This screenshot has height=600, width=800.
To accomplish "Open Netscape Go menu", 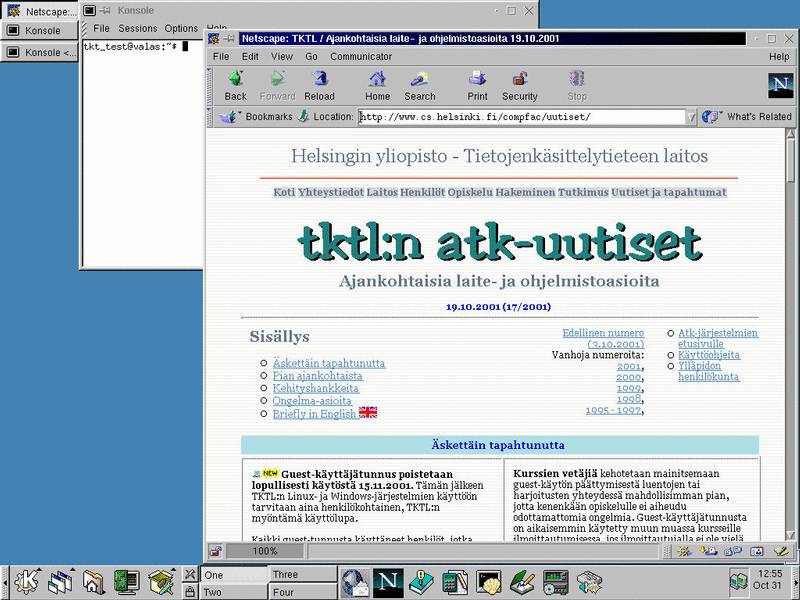I will pos(311,57).
